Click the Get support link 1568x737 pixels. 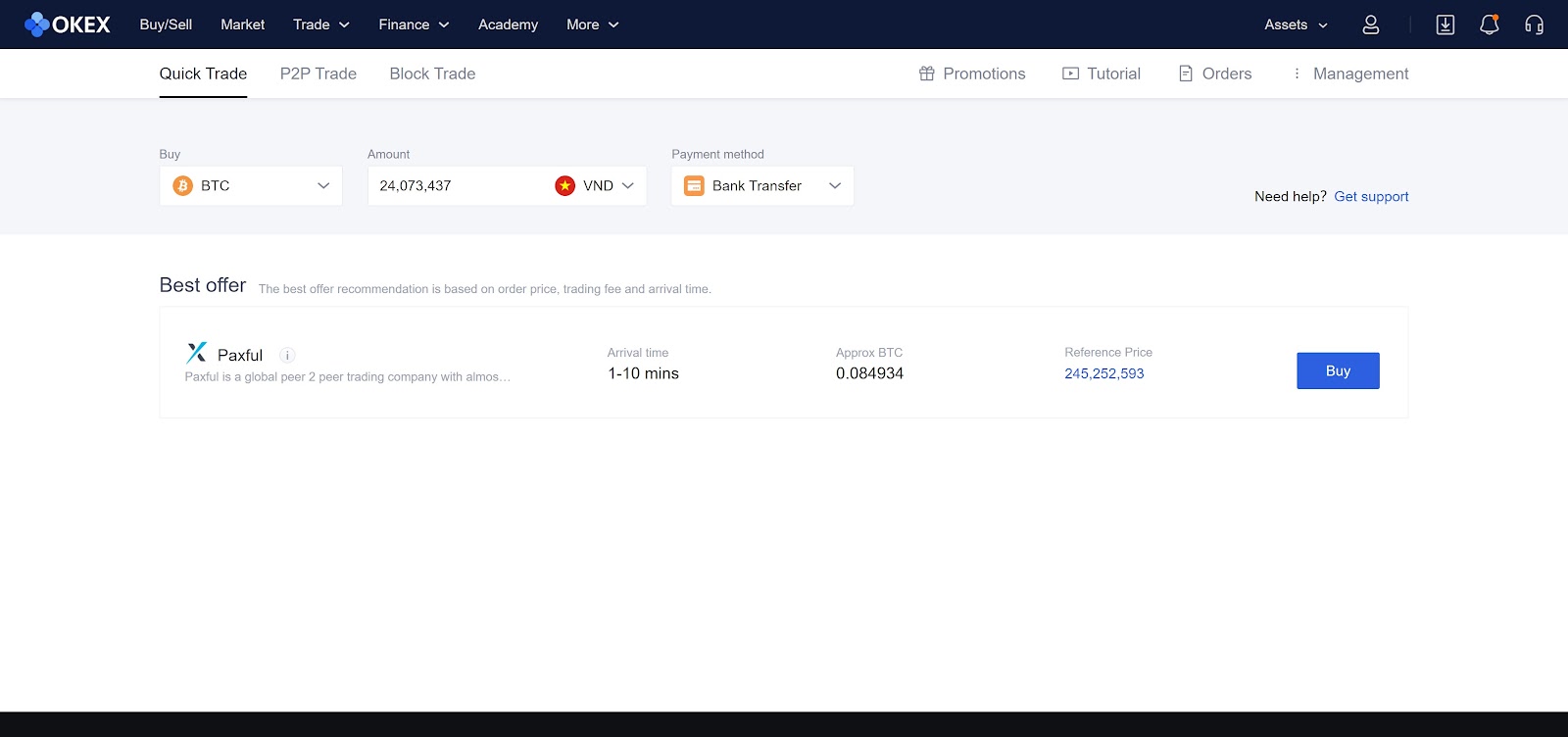(1371, 196)
